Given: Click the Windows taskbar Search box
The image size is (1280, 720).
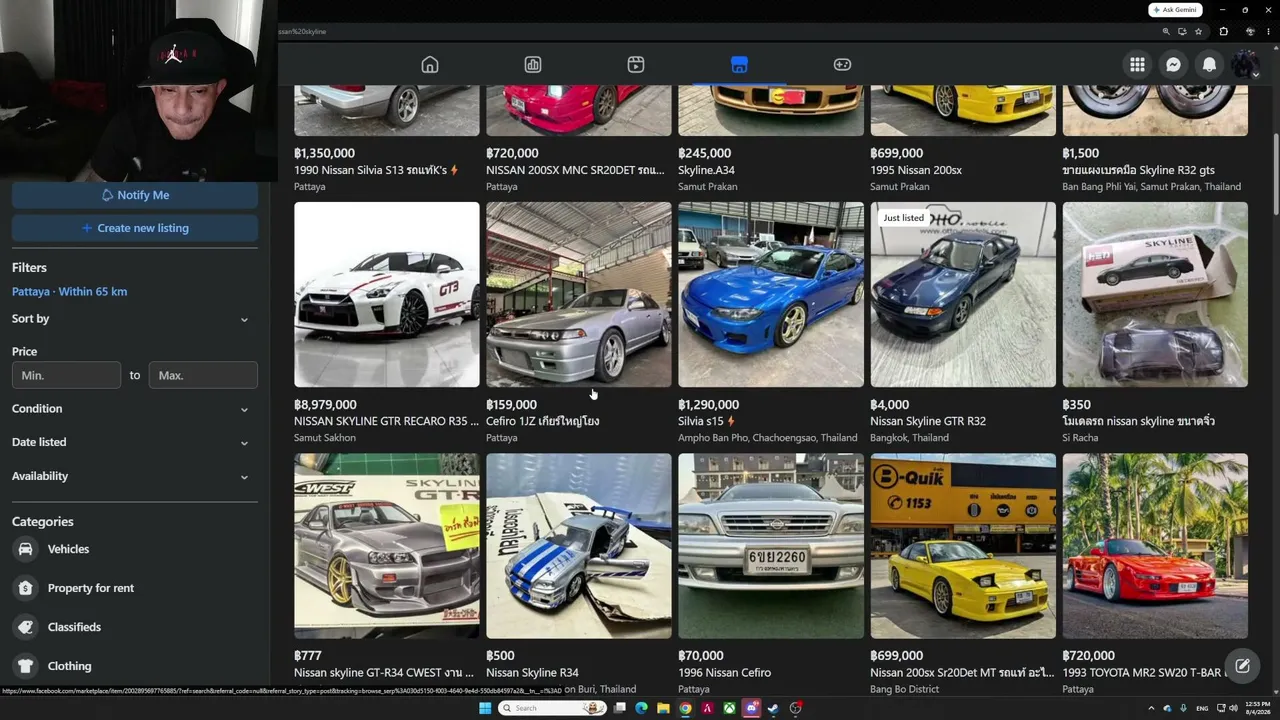Looking at the screenshot, I should pos(552,708).
